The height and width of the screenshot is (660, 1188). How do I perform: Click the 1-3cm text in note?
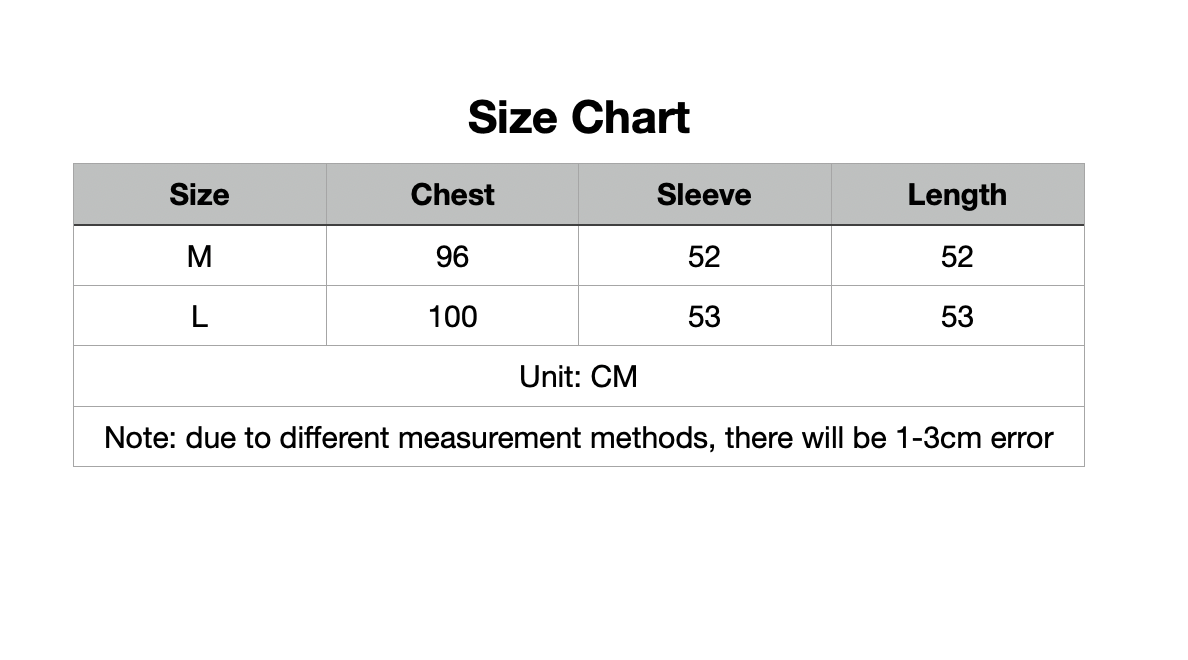coord(933,438)
